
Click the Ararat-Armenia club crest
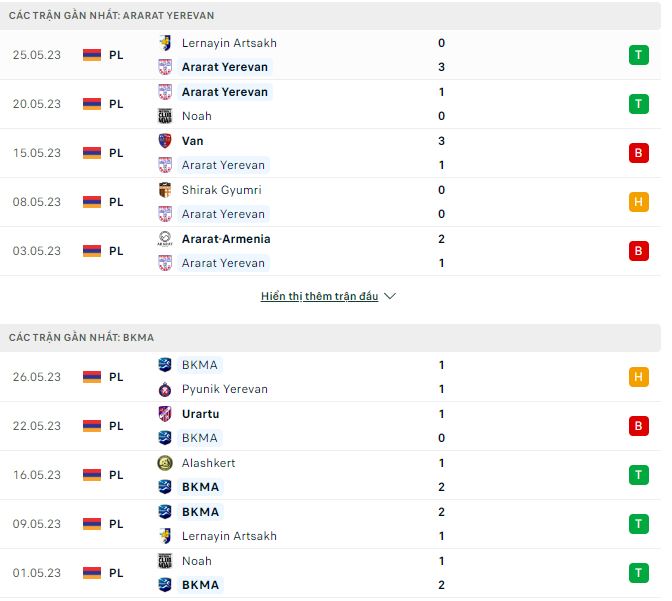(165, 239)
